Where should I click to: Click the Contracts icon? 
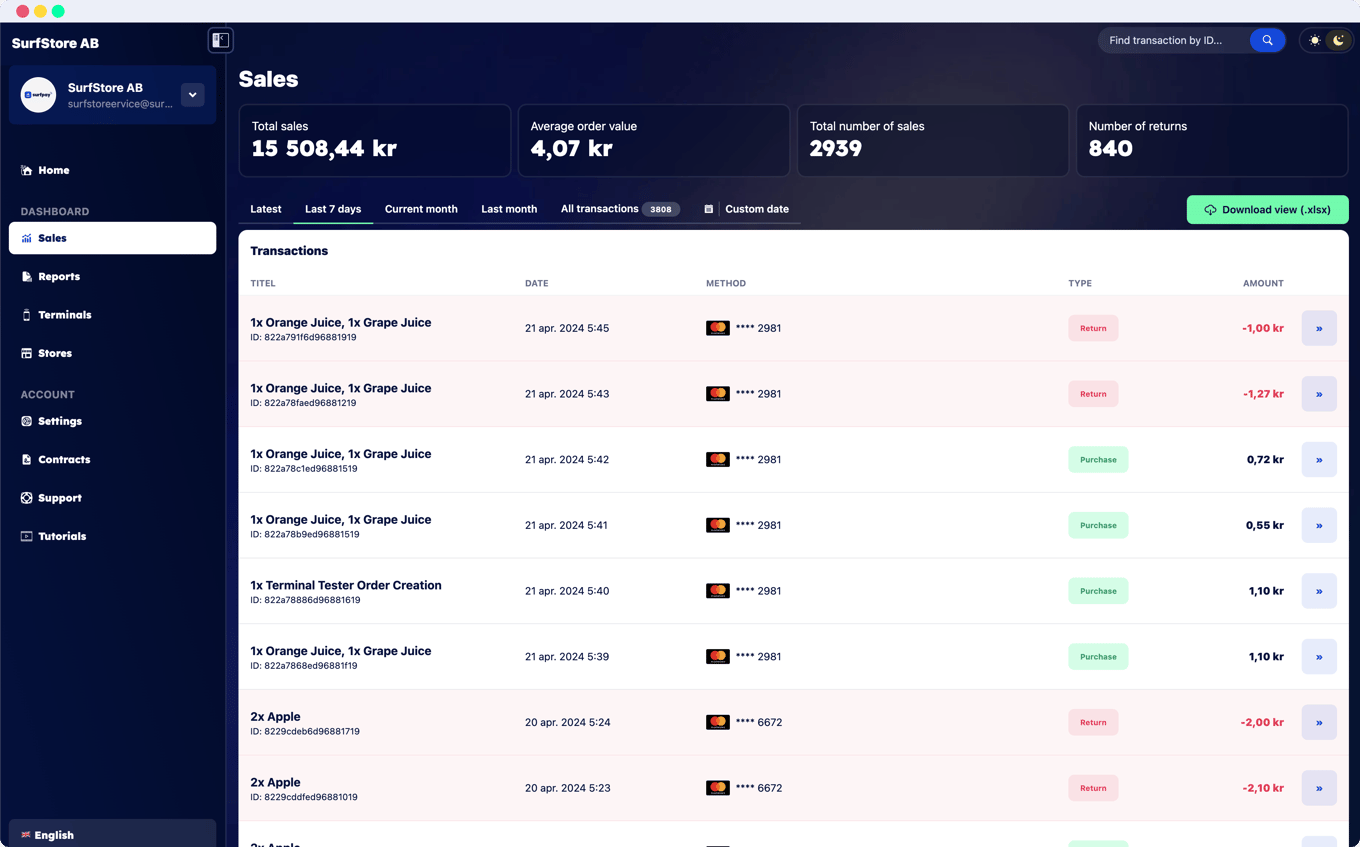point(28,459)
